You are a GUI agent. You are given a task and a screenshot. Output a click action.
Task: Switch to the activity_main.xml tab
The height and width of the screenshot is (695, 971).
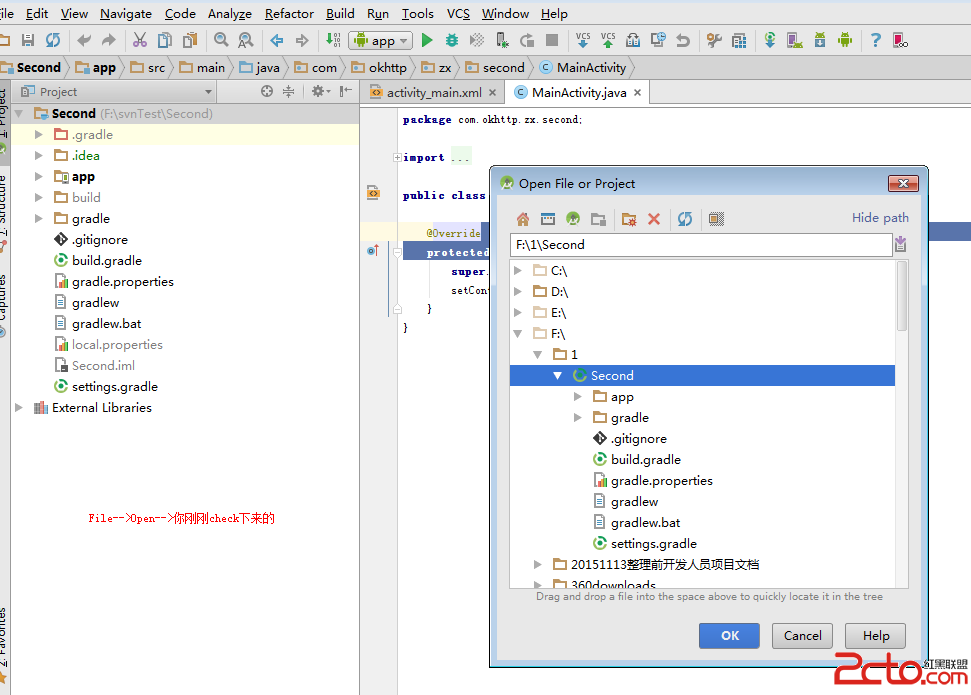point(433,92)
